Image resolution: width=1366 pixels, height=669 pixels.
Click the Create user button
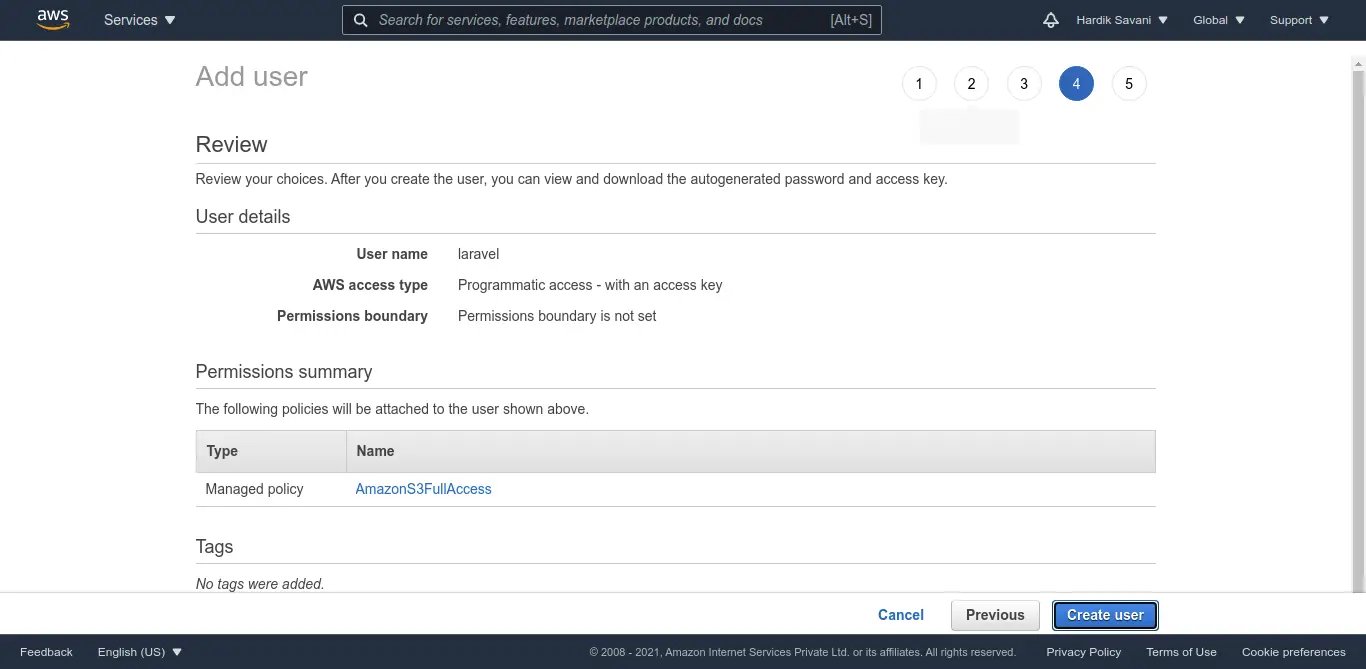[x=1105, y=615]
